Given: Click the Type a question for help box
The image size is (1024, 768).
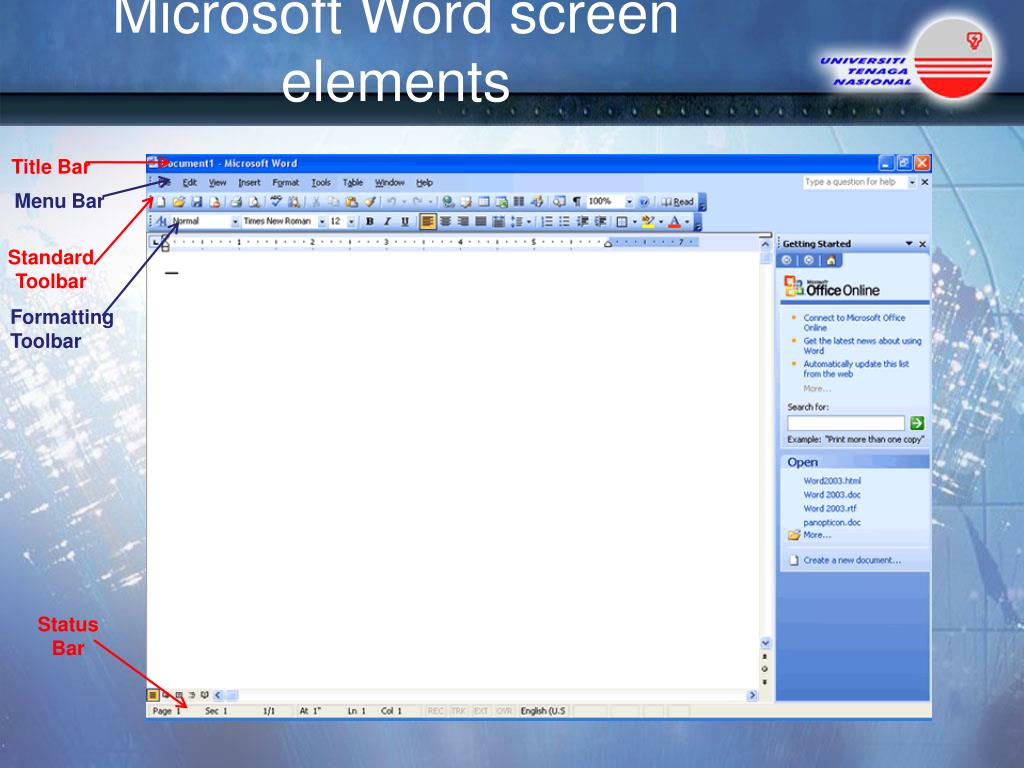Looking at the screenshot, I should (x=856, y=182).
